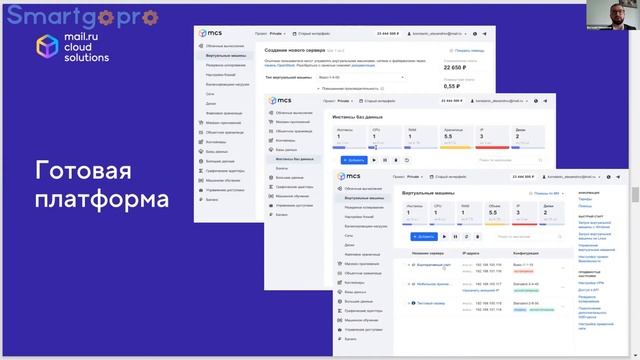Click the blue Добавить button in front window
Viewport: 640px width, 360px height.
click(424, 237)
